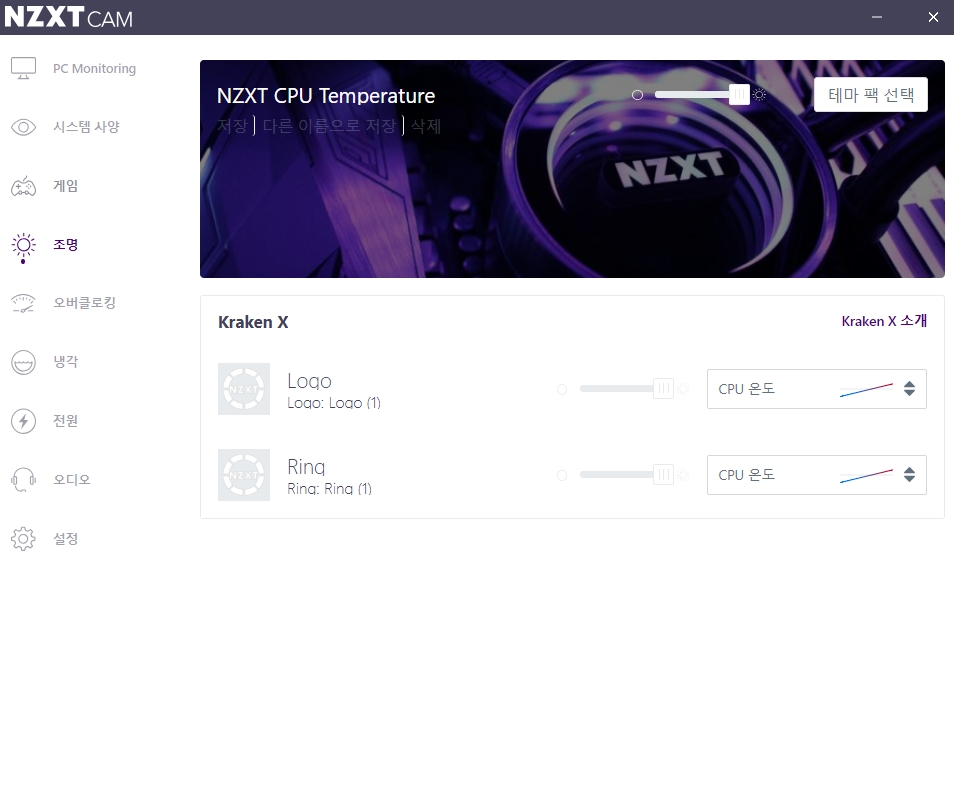Click the cooling icon for 냉각
Image resolution: width=954 pixels, height=788 pixels.
coord(23,363)
